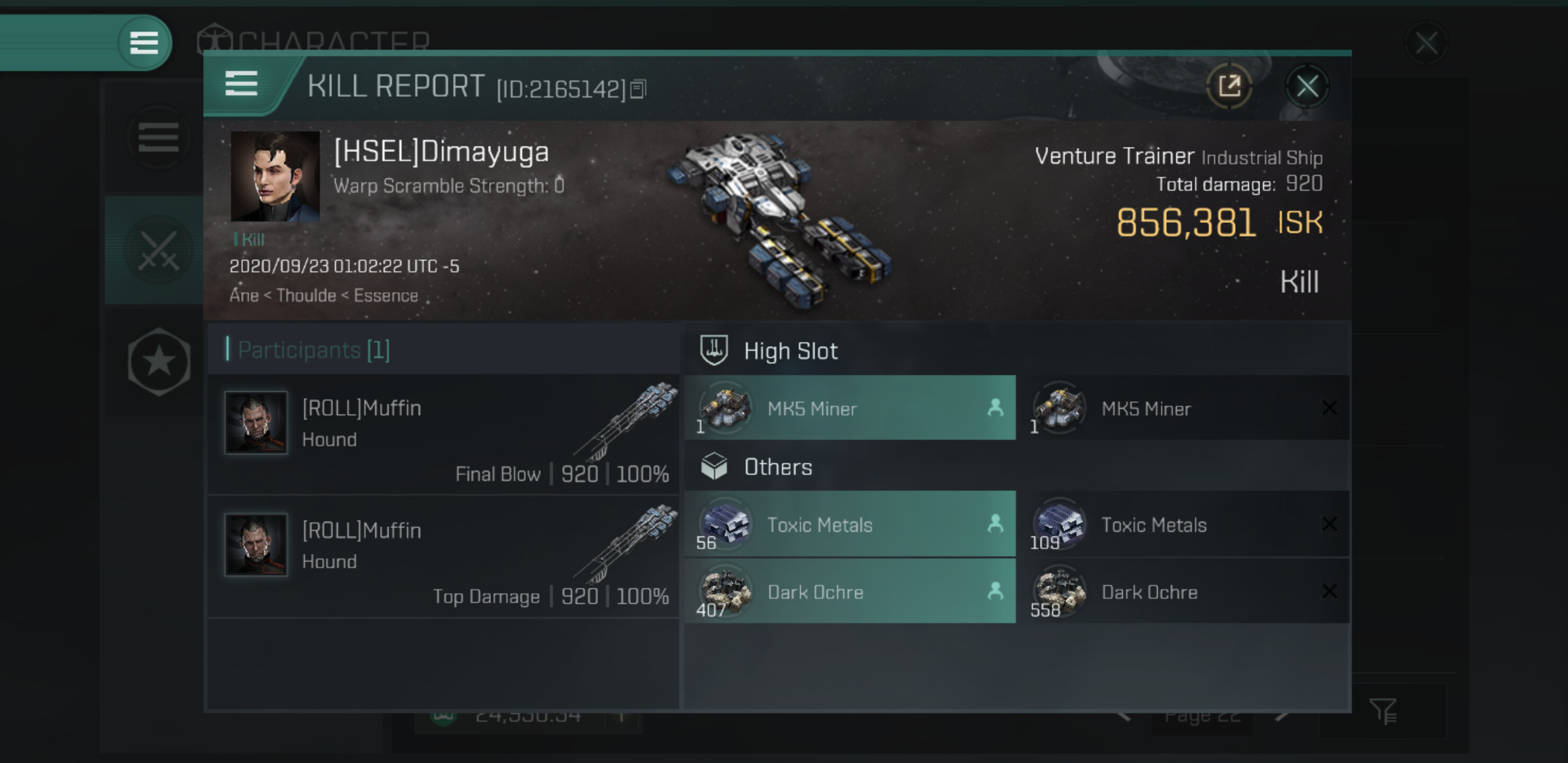The image size is (1568, 763).
Task: Click the sidebar list lines icon
Action: pyautogui.click(x=158, y=137)
